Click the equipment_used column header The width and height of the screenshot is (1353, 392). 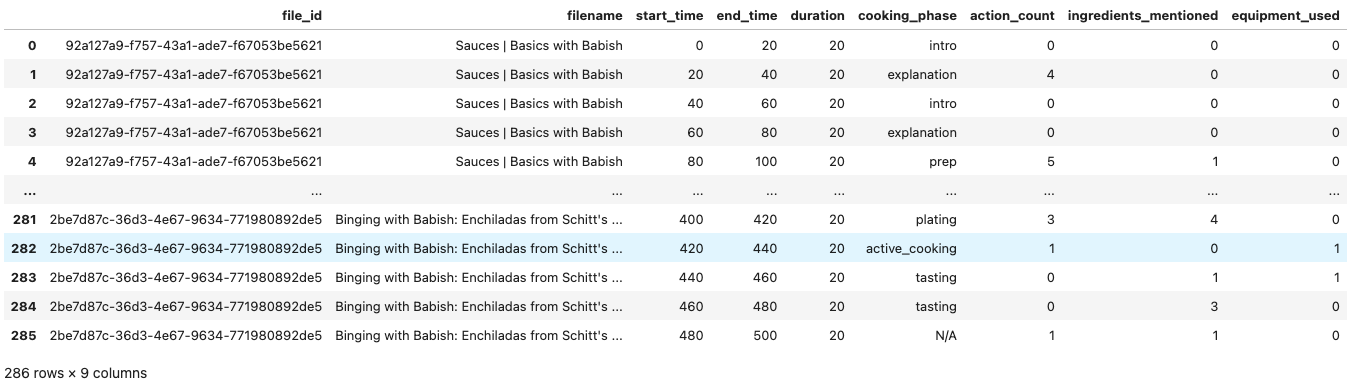click(x=1285, y=16)
